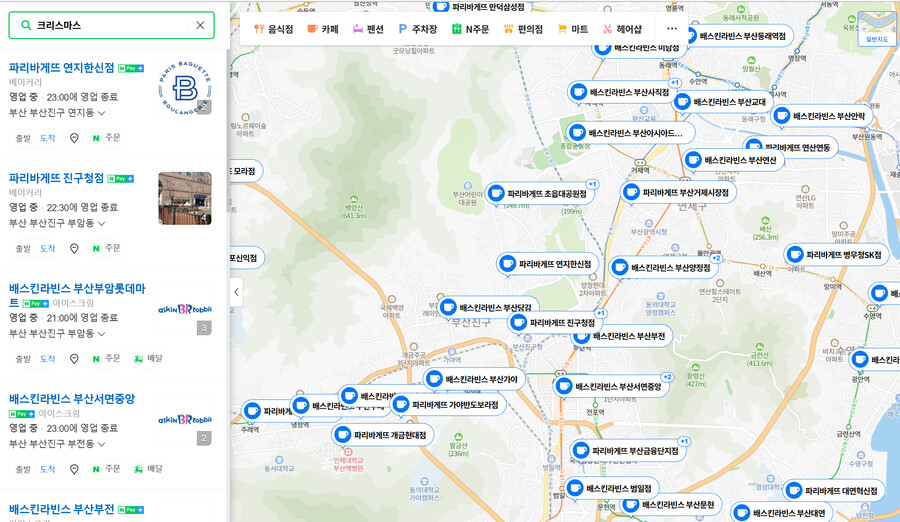The height and width of the screenshot is (522, 900).
Task: Click map marker 배스킨라빈스 부산아시아드
Action: pyautogui.click(x=630, y=133)
